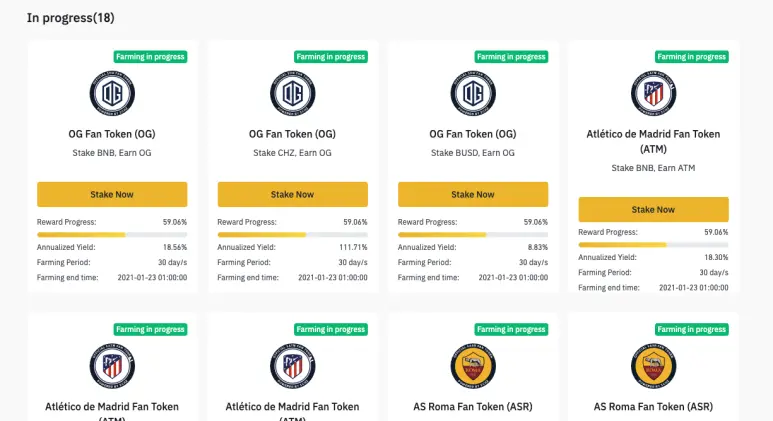Click the Atlético de Madrid logo on the Stake BNB, Earn ATM card
Image resolution: width=773 pixels, height=421 pixels.
pyautogui.click(x=653, y=93)
